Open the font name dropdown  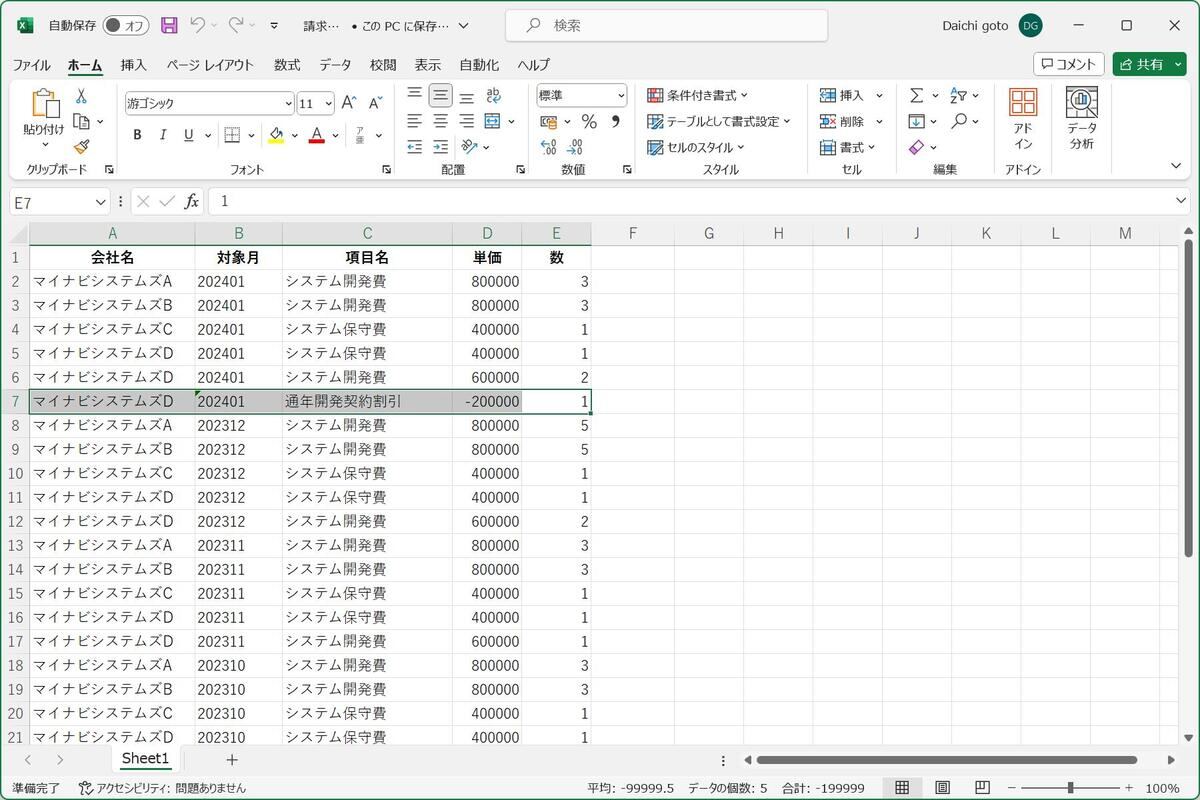(289, 103)
